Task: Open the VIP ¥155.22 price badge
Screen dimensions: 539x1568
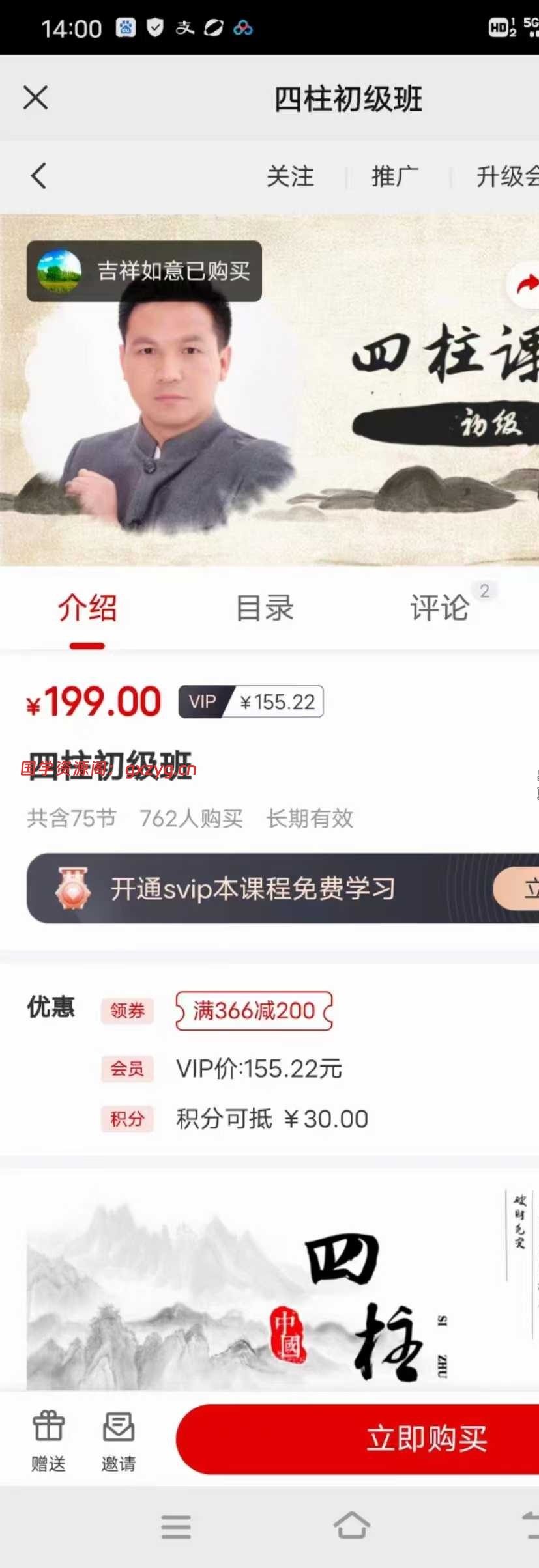Action: pos(251,701)
